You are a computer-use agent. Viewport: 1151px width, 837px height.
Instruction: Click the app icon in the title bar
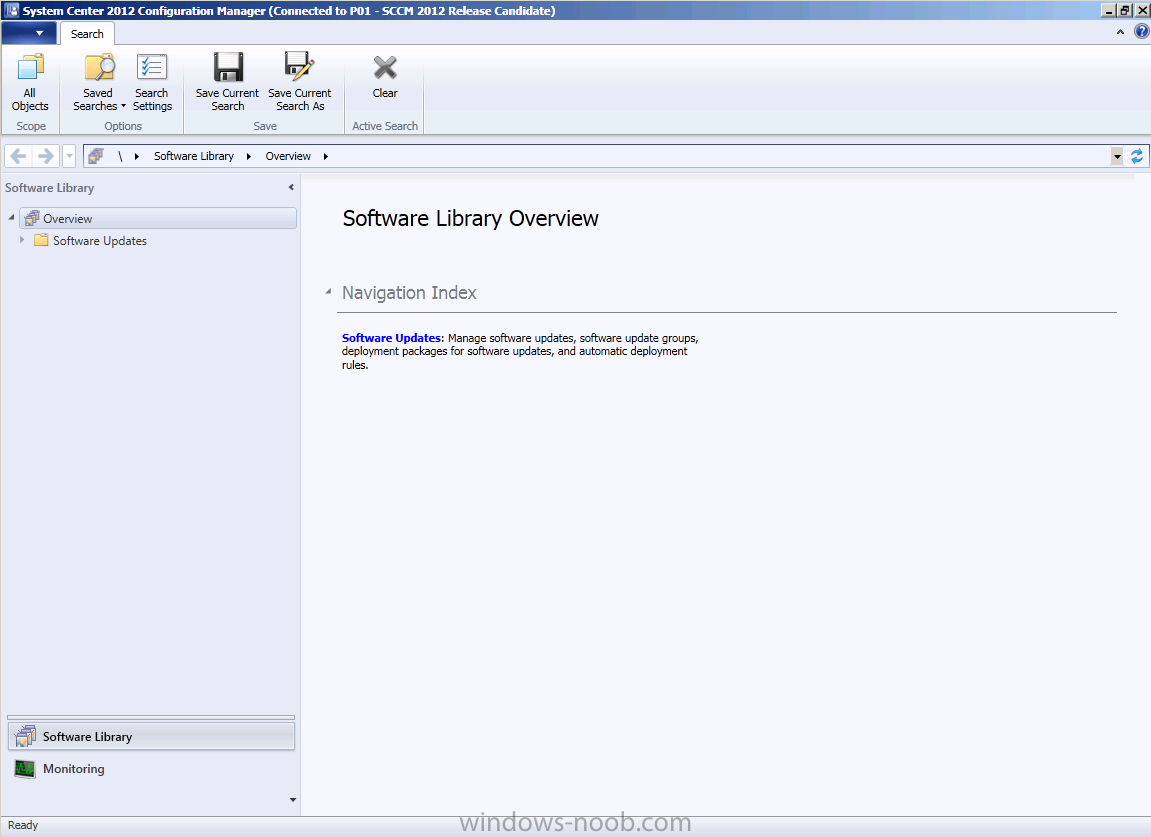pos(11,10)
